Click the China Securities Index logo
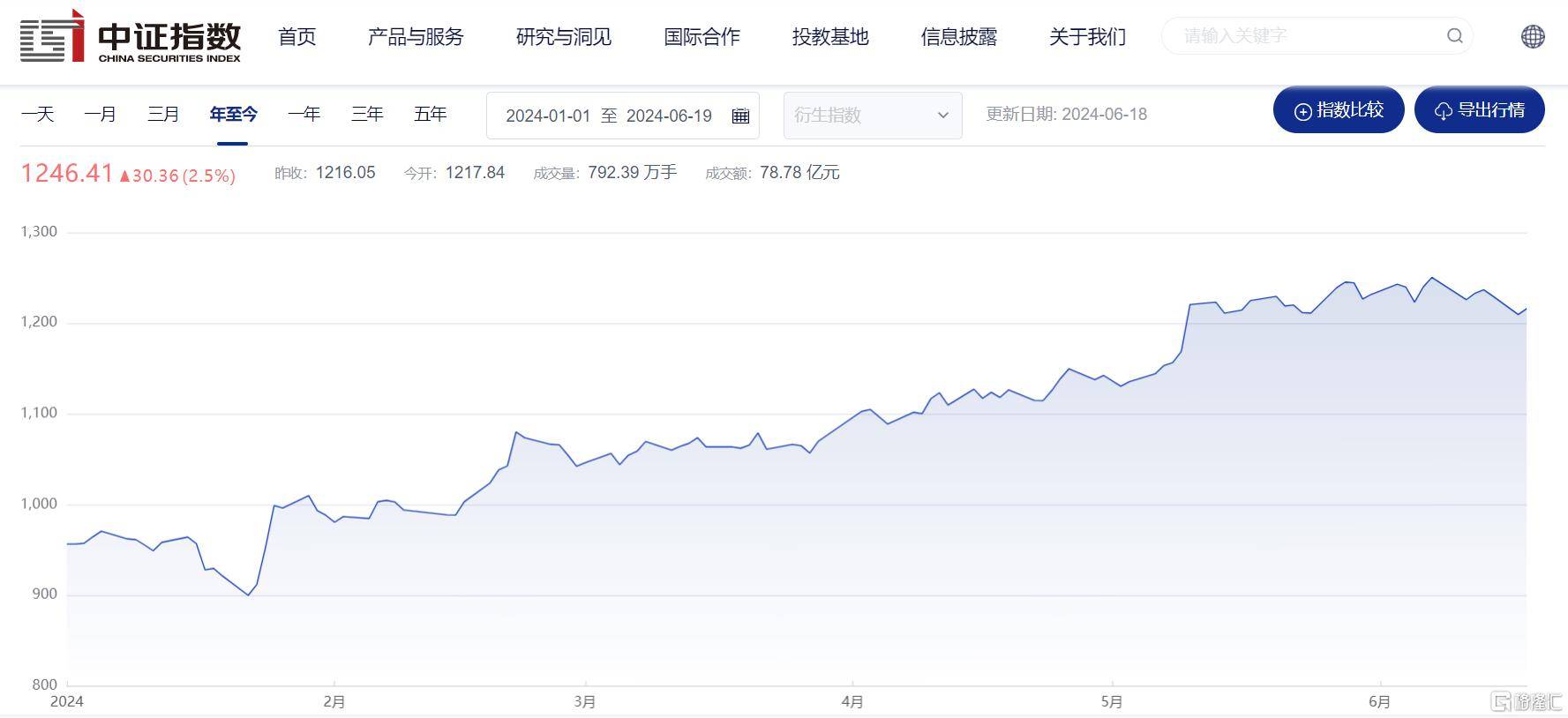The image size is (1568, 718). click(131, 36)
